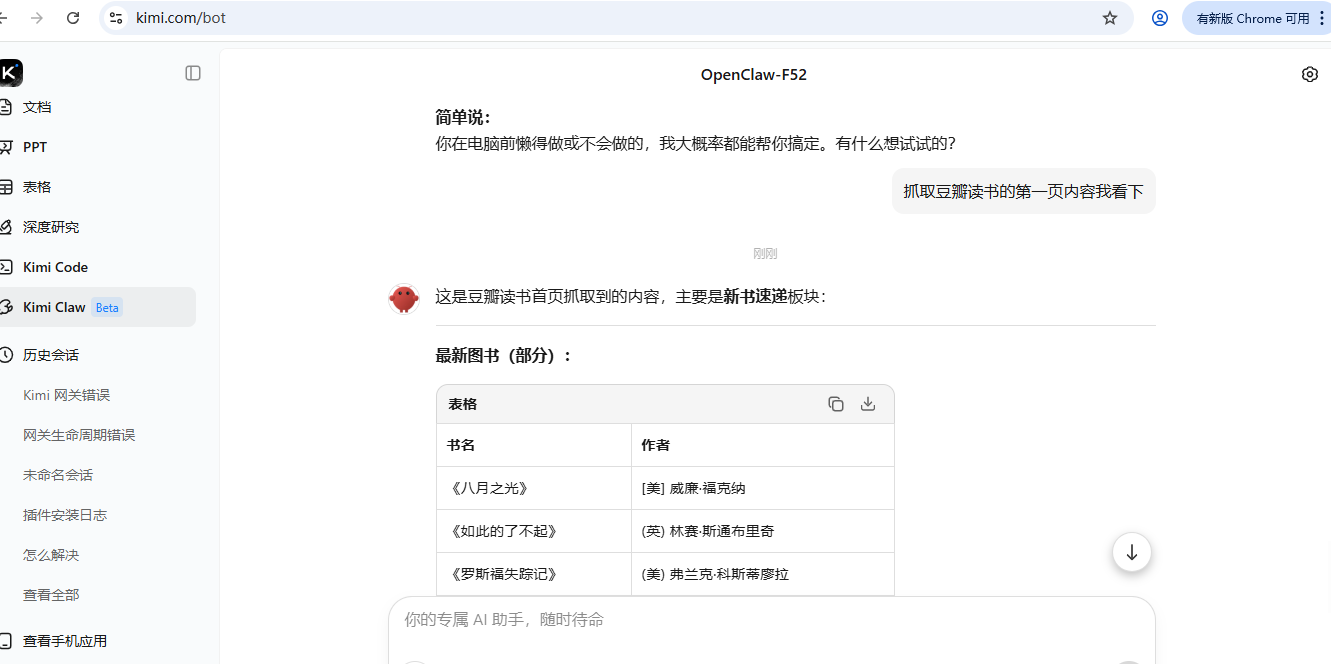Click the 历史会话 clock icon

[x=6, y=355]
